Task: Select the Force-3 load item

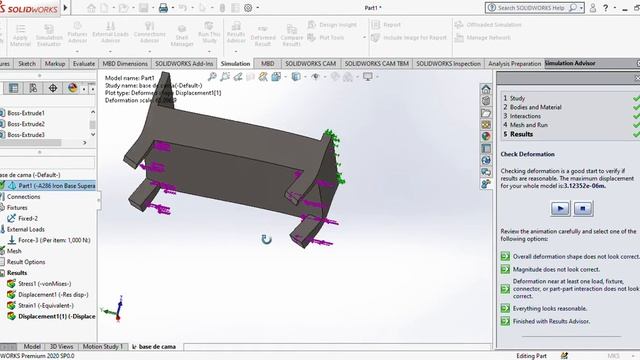Action: pos(49,240)
